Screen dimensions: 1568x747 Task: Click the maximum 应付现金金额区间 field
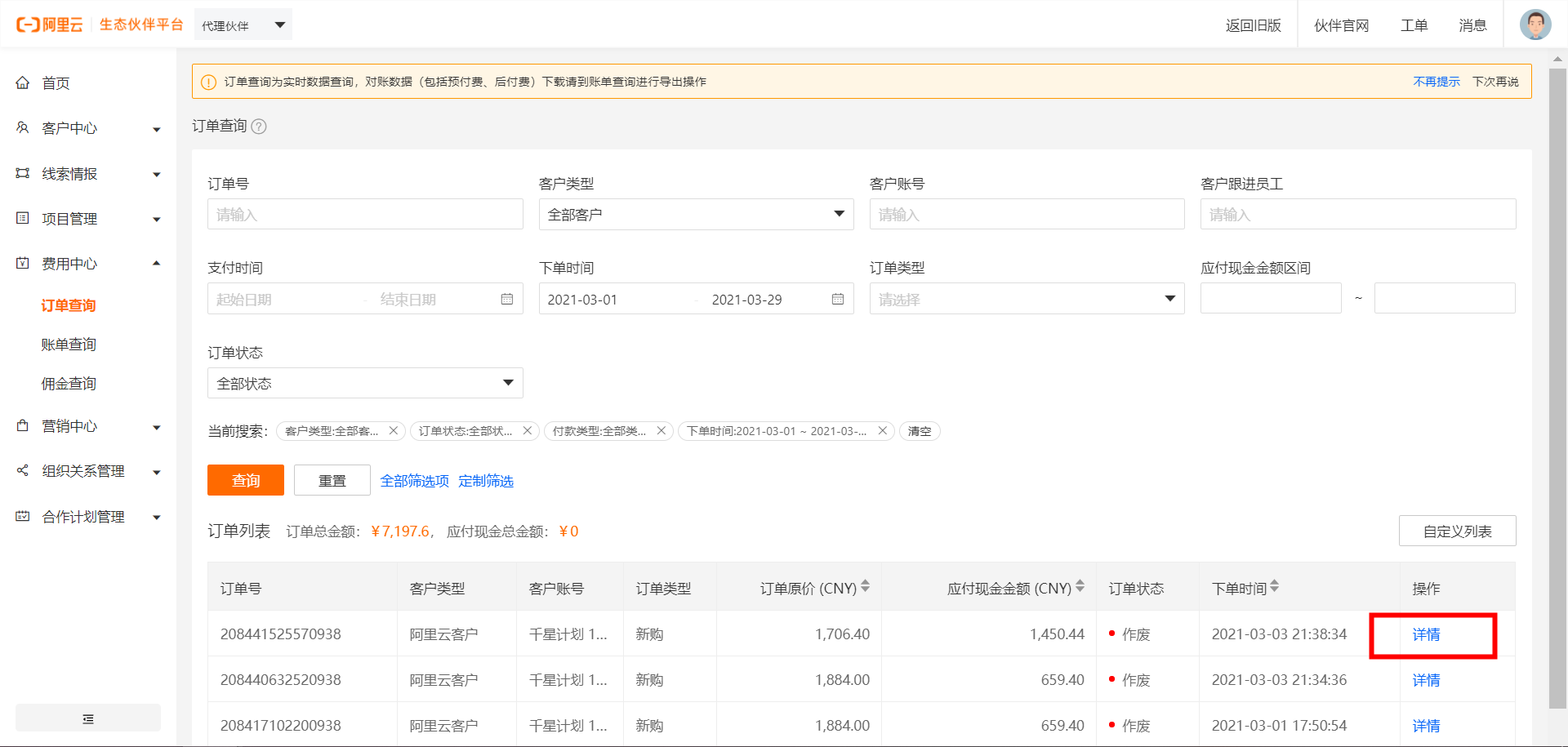1445,298
